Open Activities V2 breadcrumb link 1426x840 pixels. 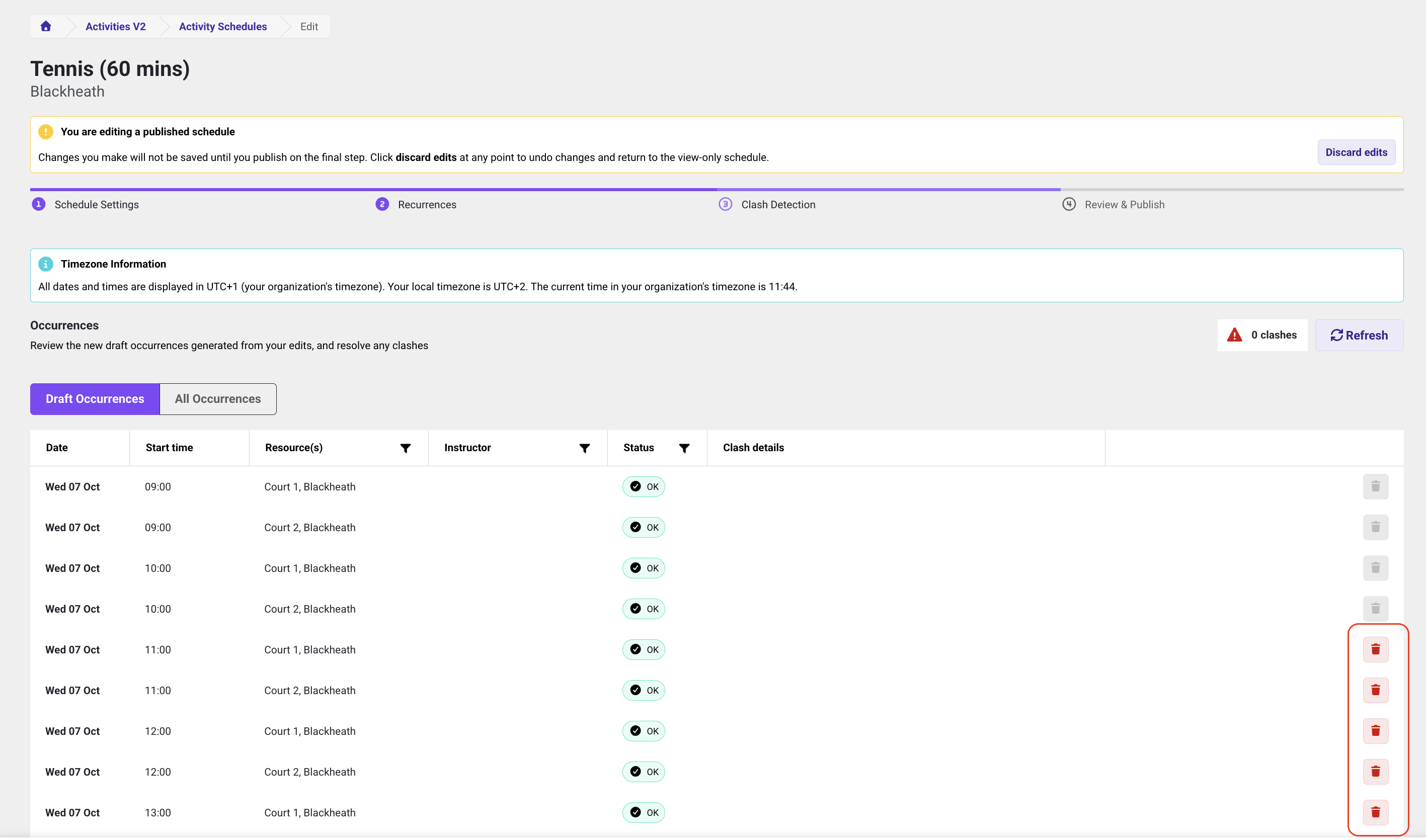tap(116, 27)
